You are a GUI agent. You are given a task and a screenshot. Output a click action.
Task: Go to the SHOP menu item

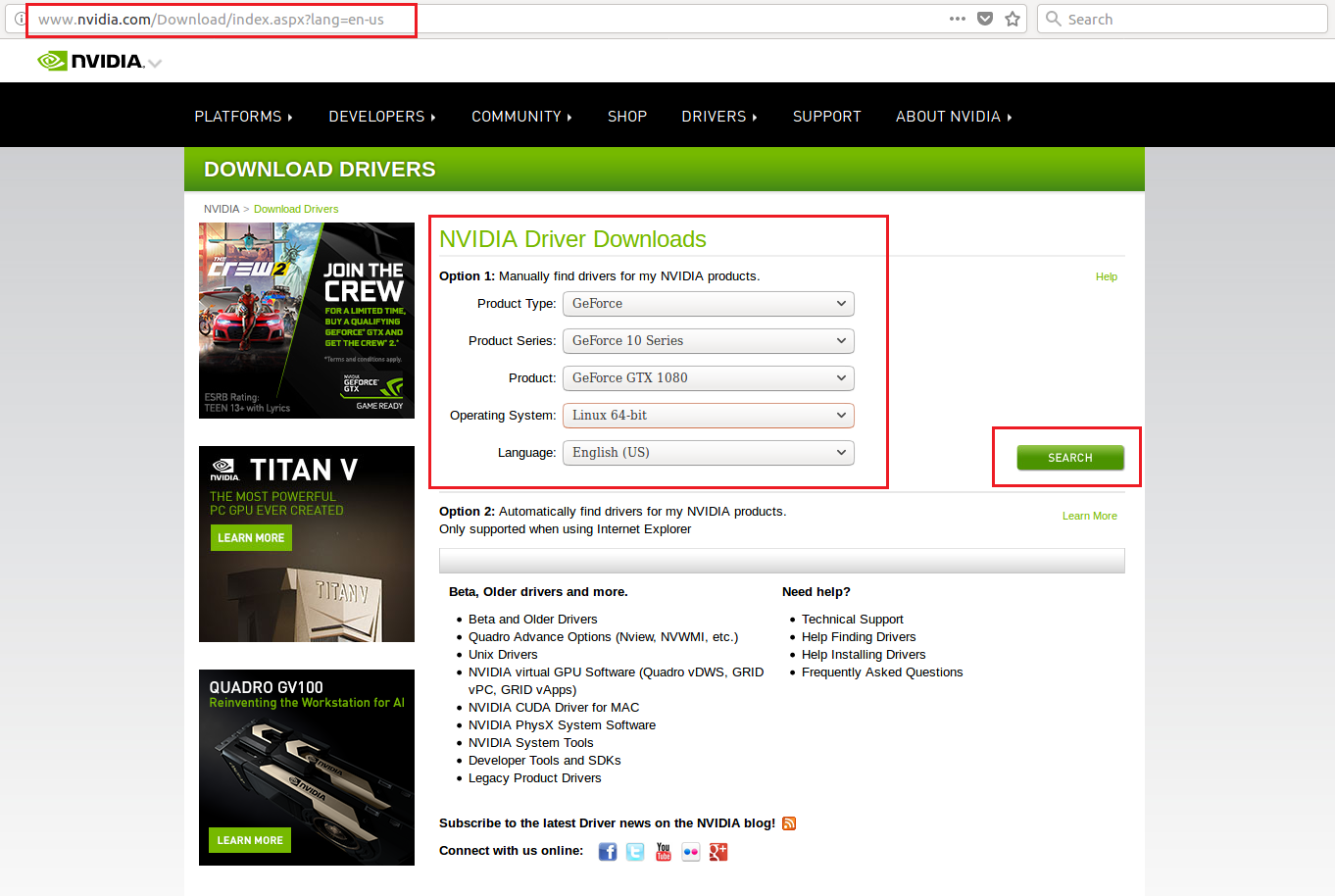(x=627, y=117)
